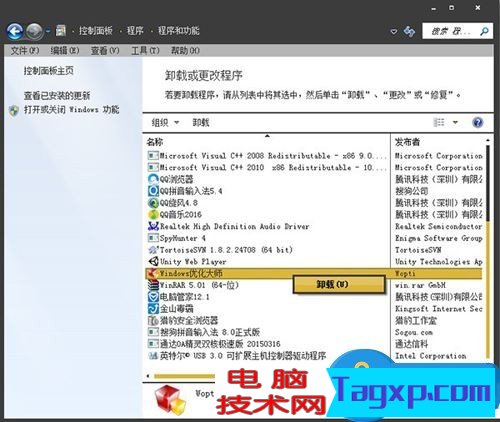The image size is (500, 422).
Task: Click publisher 猎豹工作室
Action: [416, 320]
